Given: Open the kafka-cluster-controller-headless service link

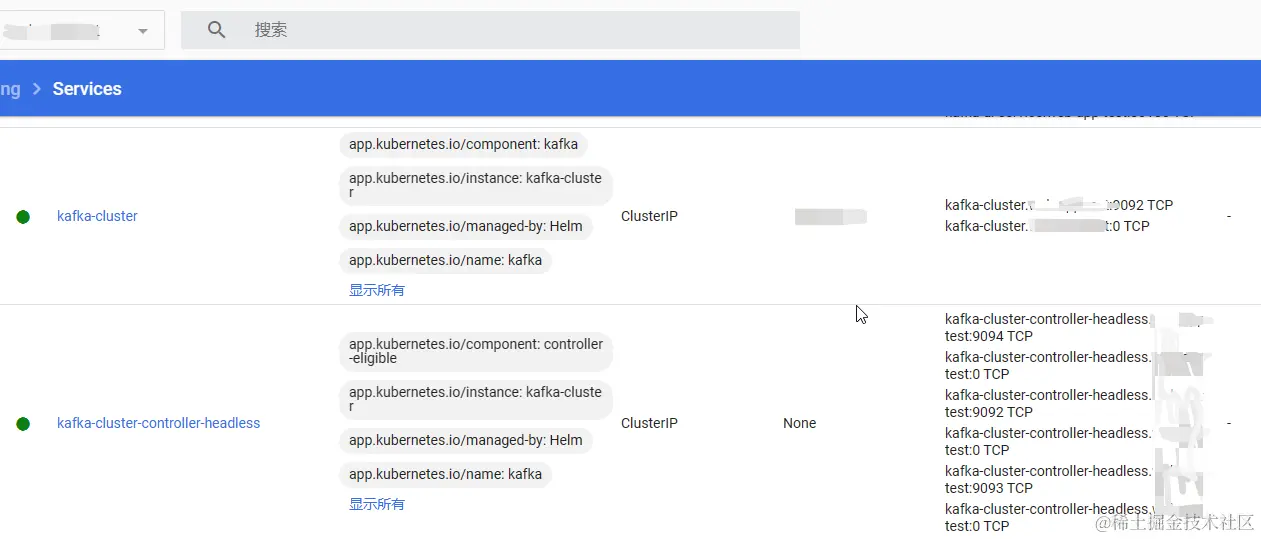Looking at the screenshot, I should coord(158,423).
